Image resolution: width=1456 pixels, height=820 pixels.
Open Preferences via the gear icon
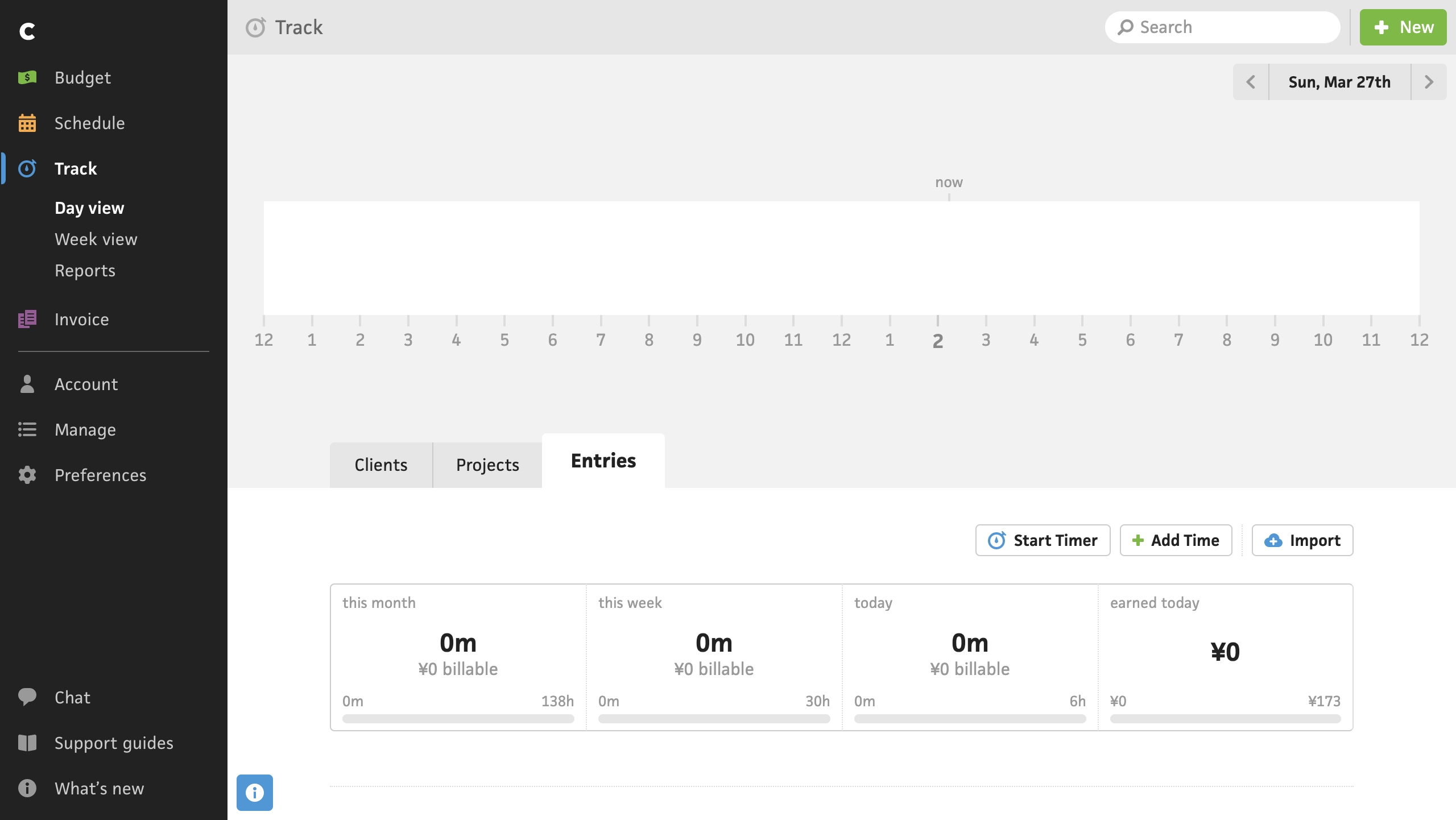(x=27, y=475)
